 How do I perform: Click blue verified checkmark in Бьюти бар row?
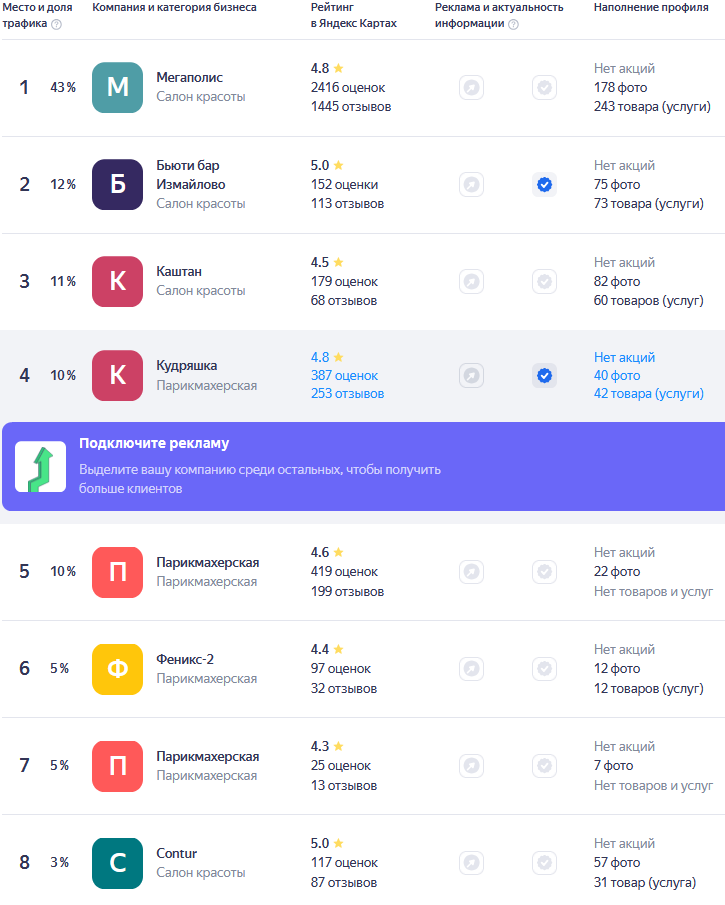(544, 185)
